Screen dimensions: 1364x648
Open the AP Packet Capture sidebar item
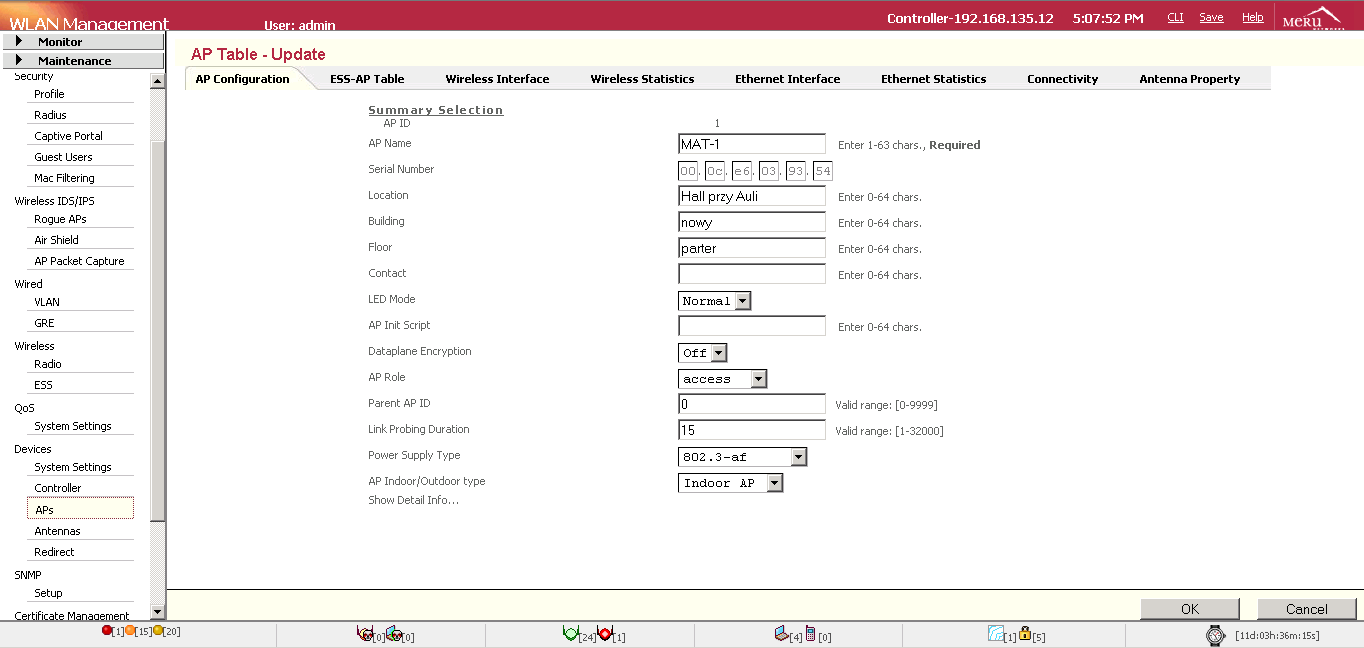click(80, 261)
